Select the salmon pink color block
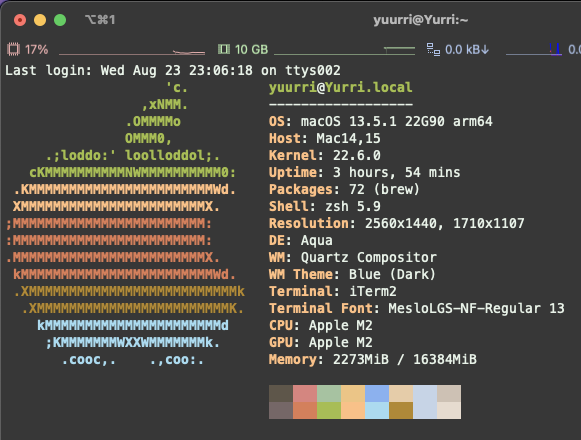This screenshot has height=440, width=581. click(x=305, y=393)
